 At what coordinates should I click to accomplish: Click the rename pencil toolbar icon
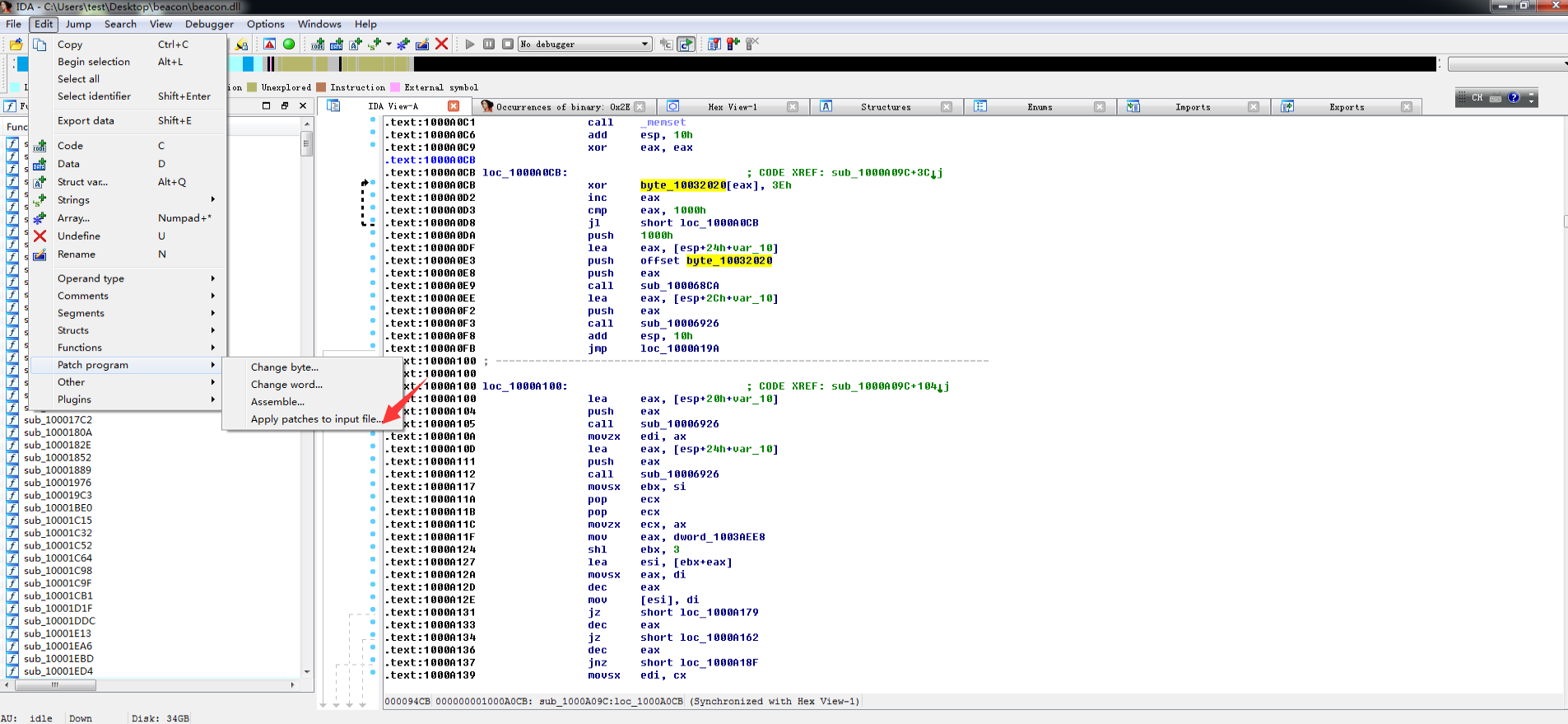[x=422, y=44]
